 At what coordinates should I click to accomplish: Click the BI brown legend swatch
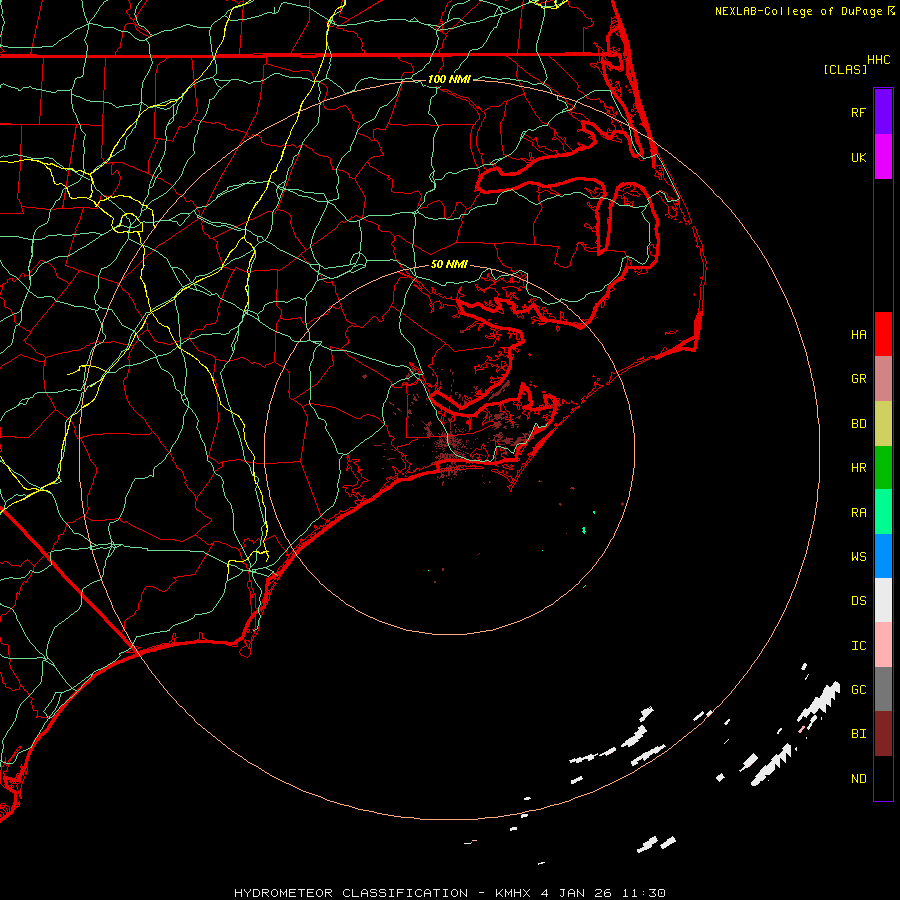click(883, 734)
